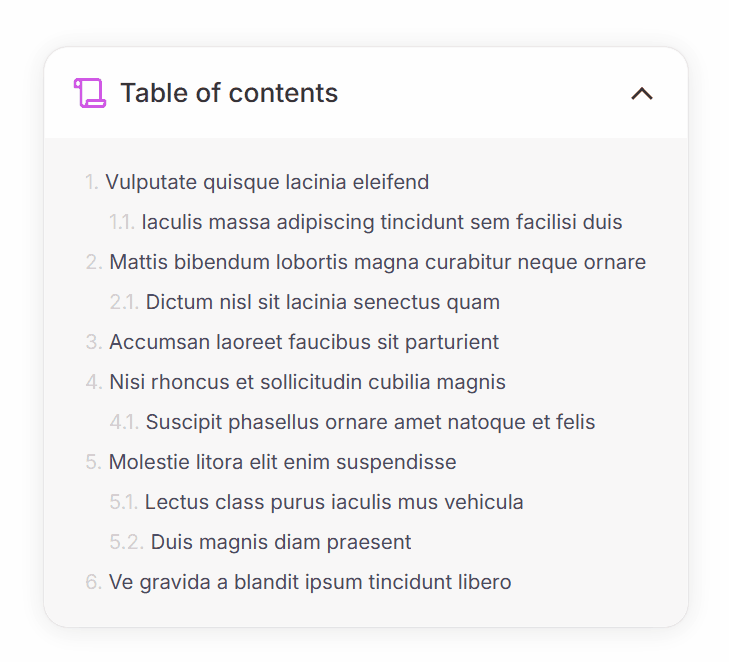Click the number 6. list marker
Image resolution: width=729 pixels, height=662 pixels.
tap(94, 582)
